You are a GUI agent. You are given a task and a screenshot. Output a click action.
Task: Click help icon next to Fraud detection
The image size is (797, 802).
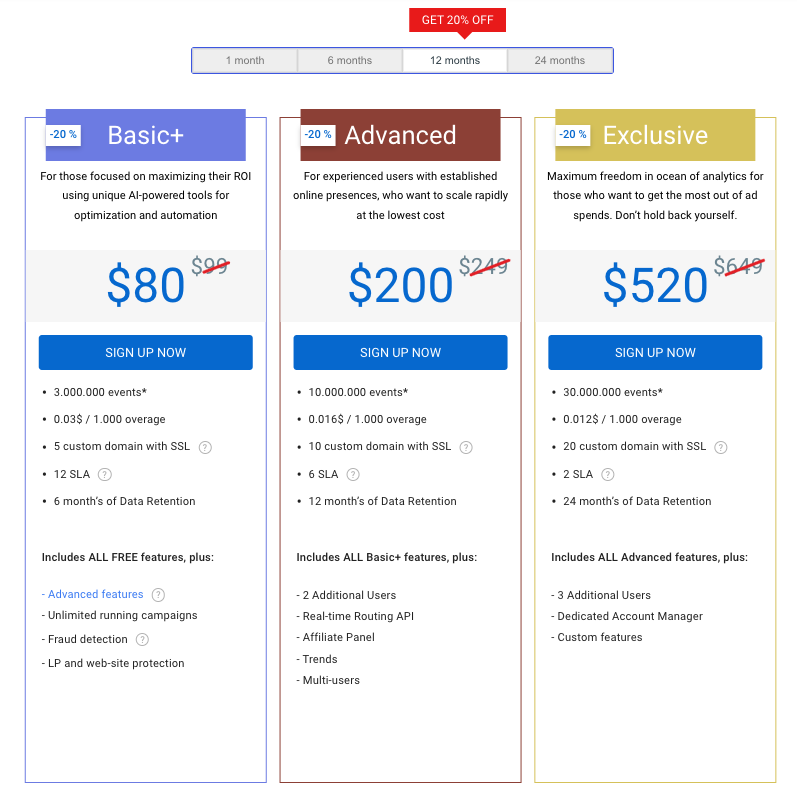[142, 639]
